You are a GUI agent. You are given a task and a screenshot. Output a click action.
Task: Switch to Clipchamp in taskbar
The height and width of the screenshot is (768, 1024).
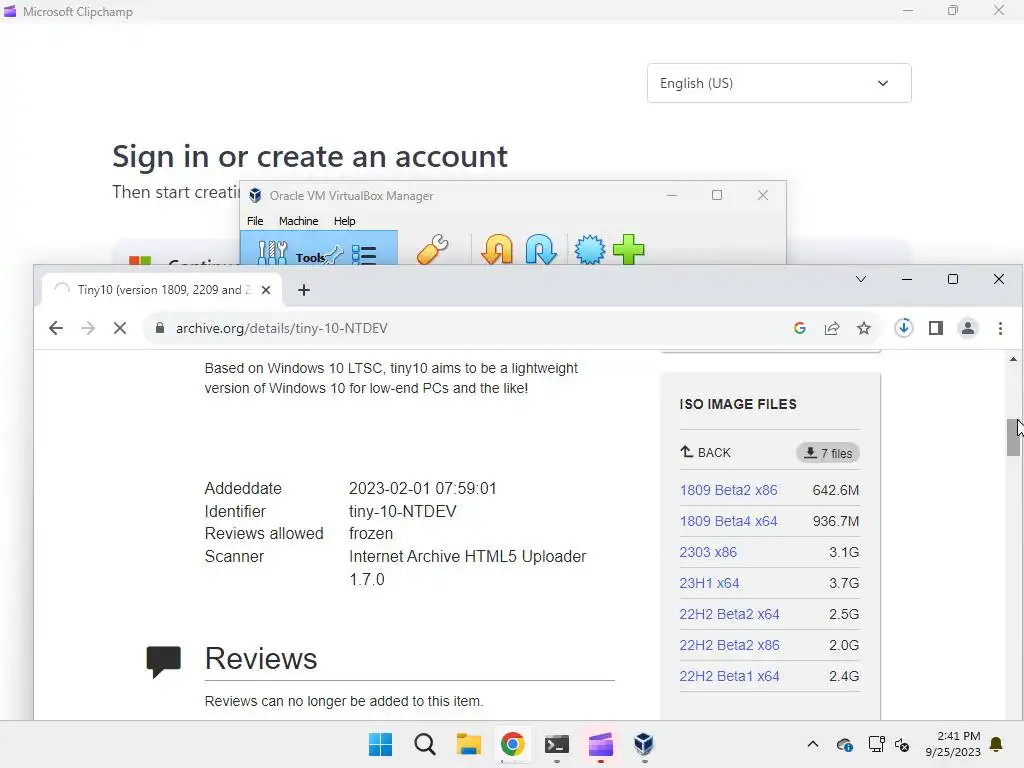600,744
